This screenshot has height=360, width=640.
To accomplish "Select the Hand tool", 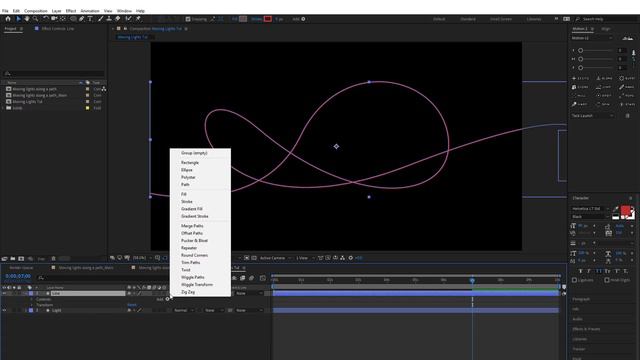I will [27, 19].
